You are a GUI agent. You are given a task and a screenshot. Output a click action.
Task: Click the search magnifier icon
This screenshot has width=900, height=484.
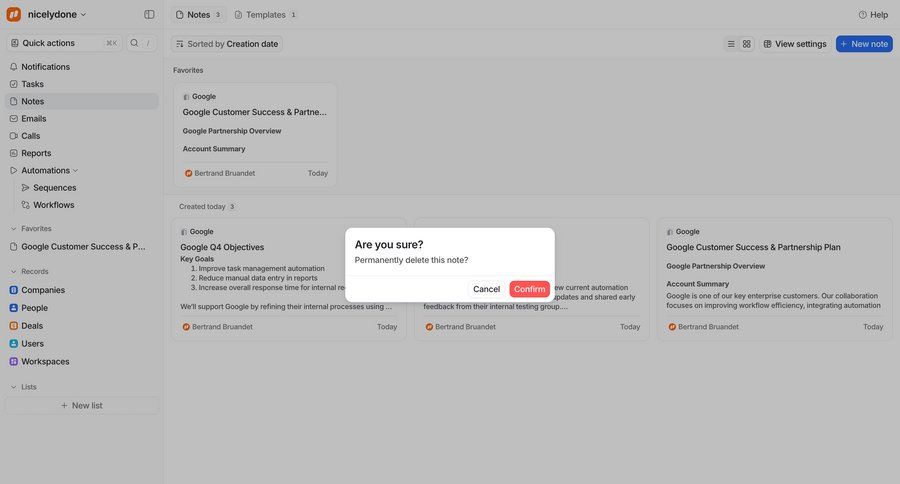pos(134,43)
